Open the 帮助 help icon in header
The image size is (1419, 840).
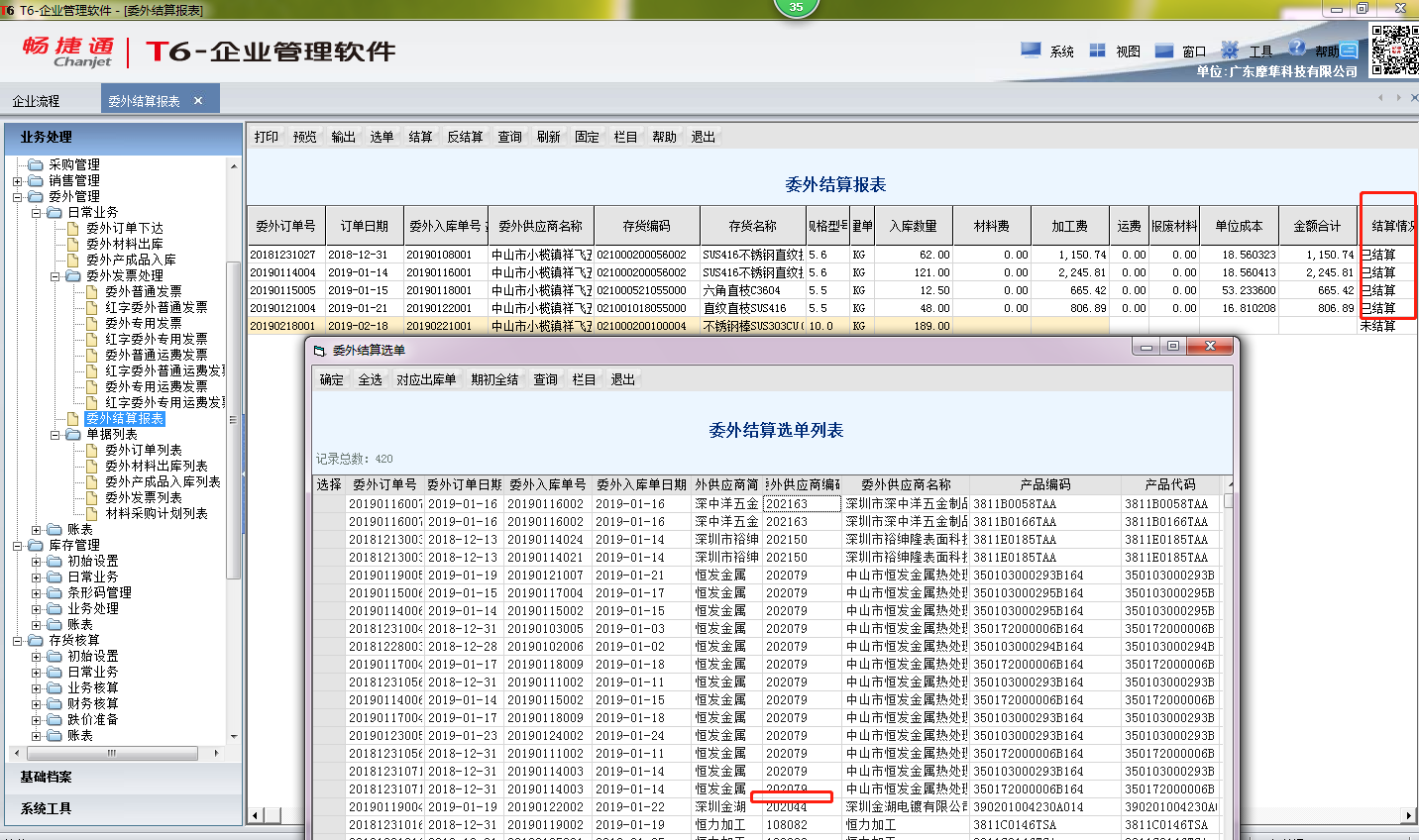pyautogui.click(x=1297, y=48)
